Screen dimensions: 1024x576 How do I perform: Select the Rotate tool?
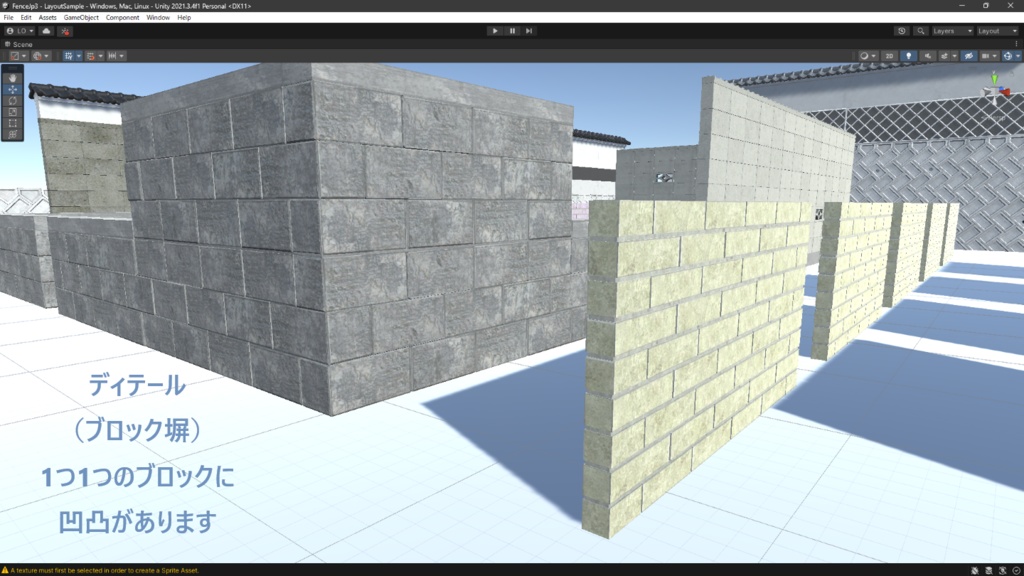(x=12, y=101)
